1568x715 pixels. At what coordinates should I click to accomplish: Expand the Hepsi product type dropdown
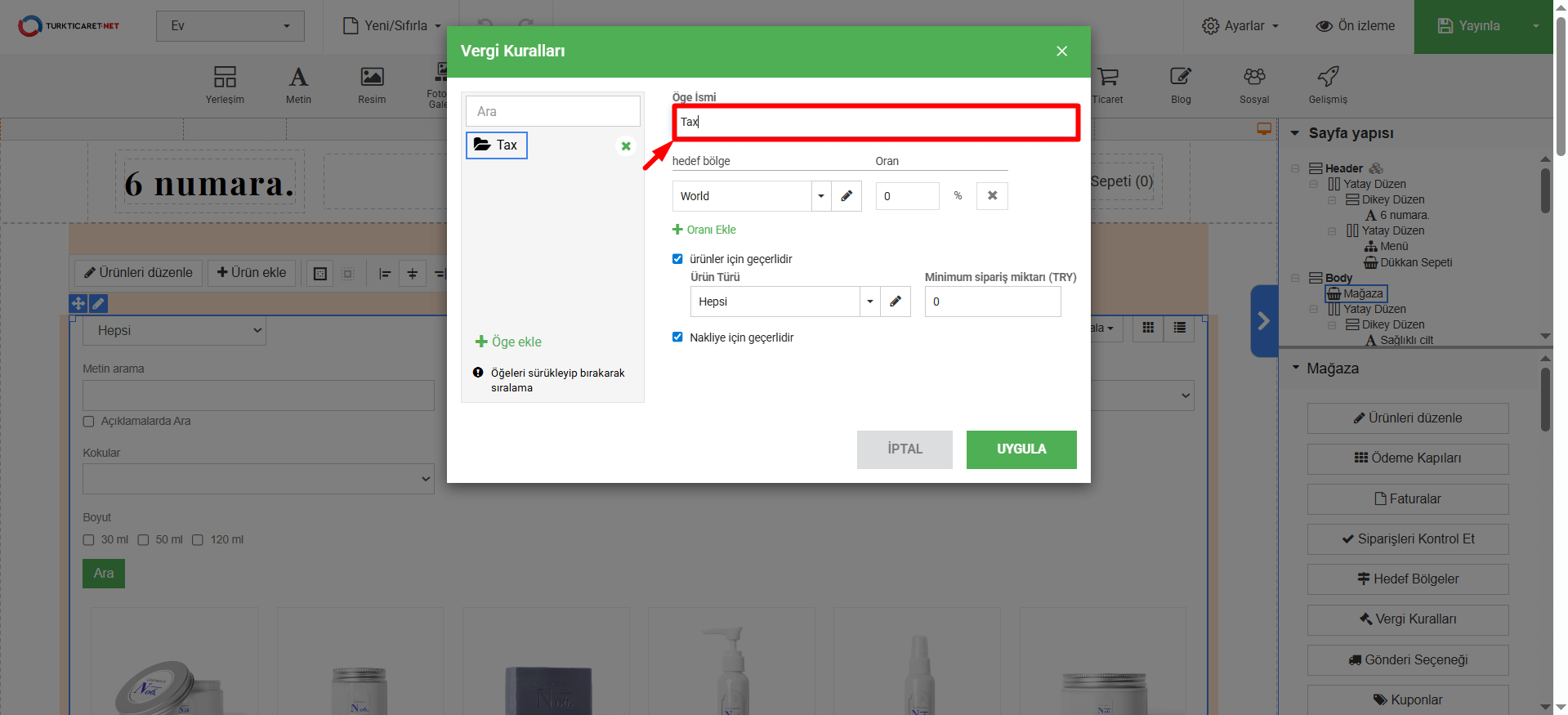[869, 302]
